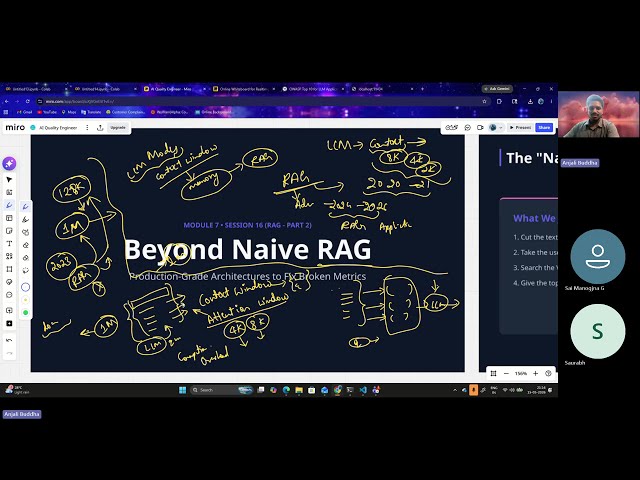Start a video call icon
This screenshot has height=480, width=640.
480,128
